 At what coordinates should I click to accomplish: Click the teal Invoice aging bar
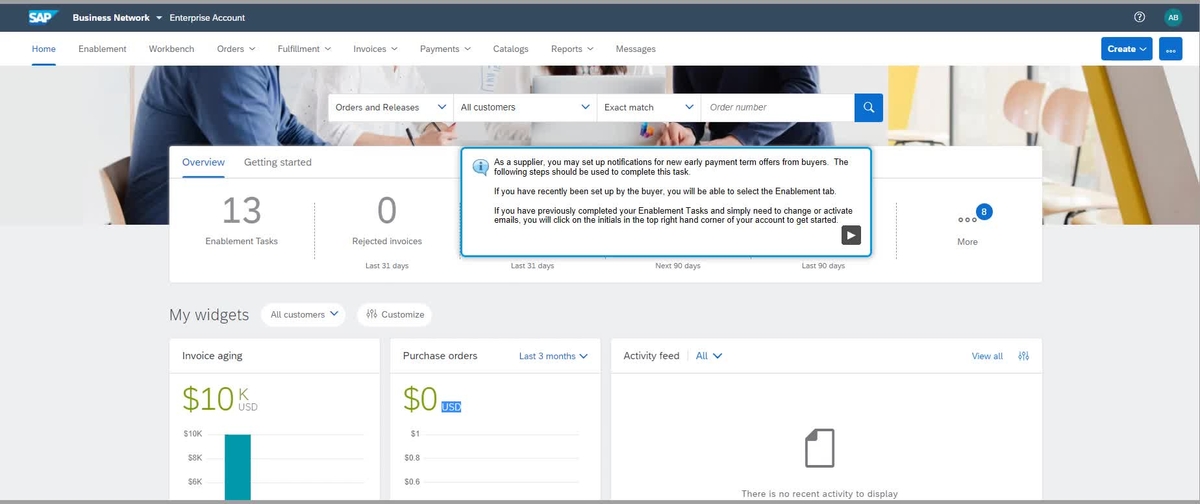pos(238,467)
